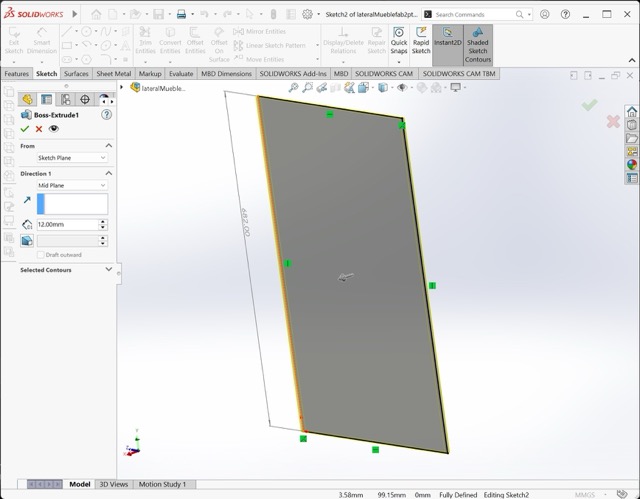Collapse the Direction 1 section

[109, 173]
